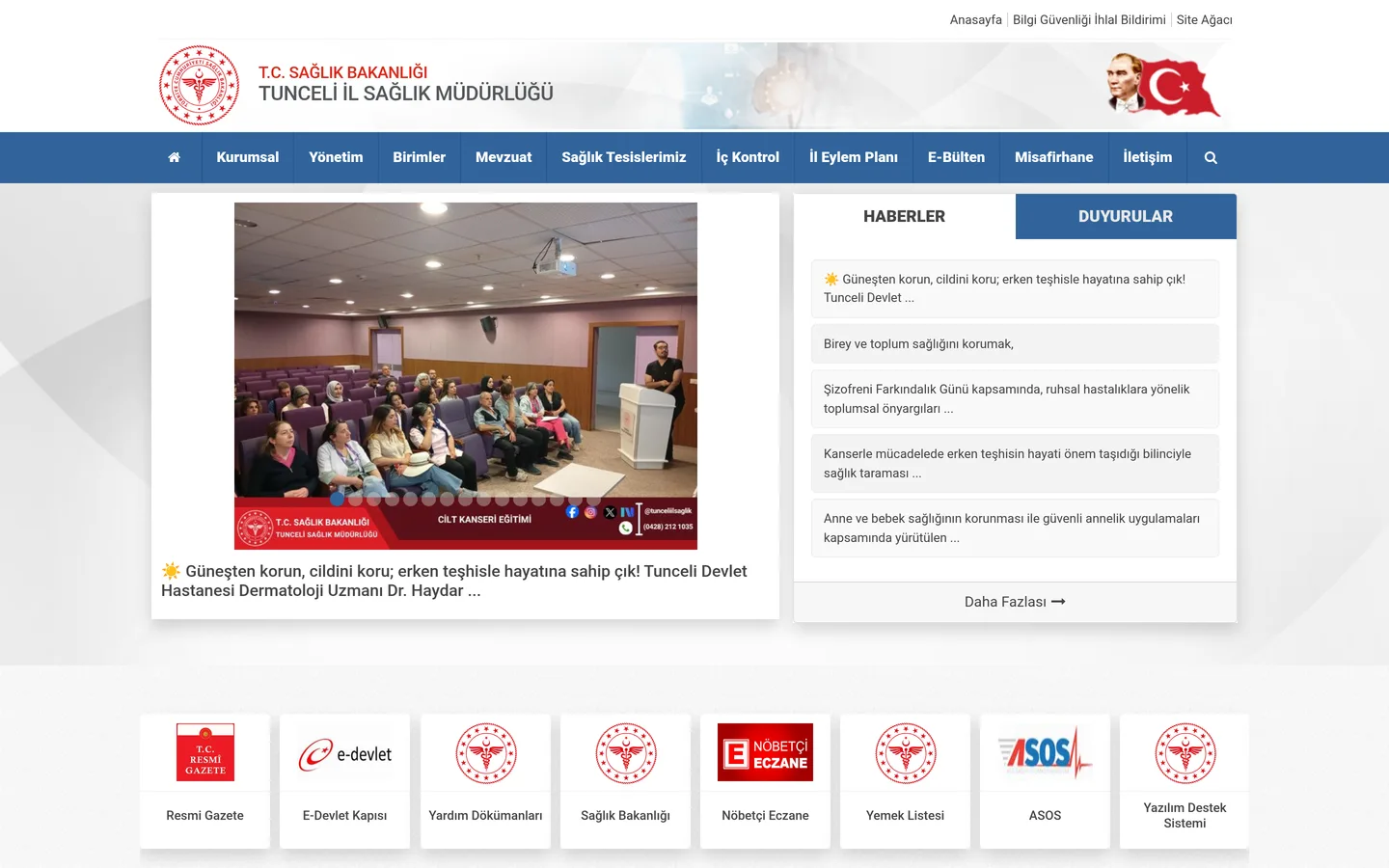
Task: Open the 'Anne ve bebek sağlığının korunması' news item
Action: click(1015, 529)
